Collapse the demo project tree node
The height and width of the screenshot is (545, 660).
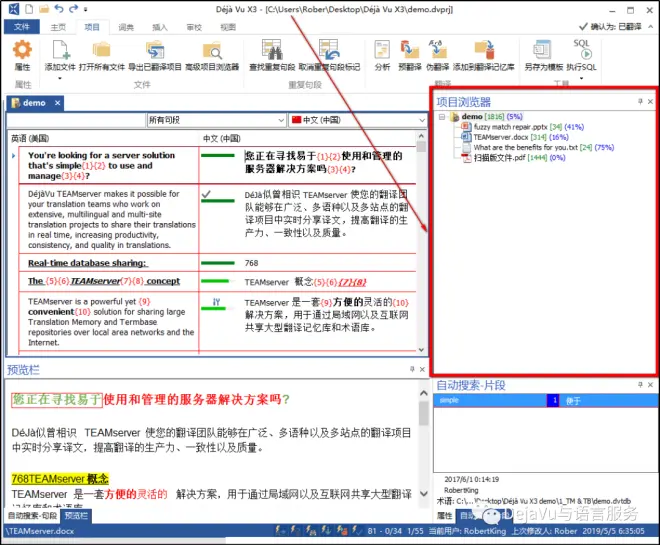442,117
